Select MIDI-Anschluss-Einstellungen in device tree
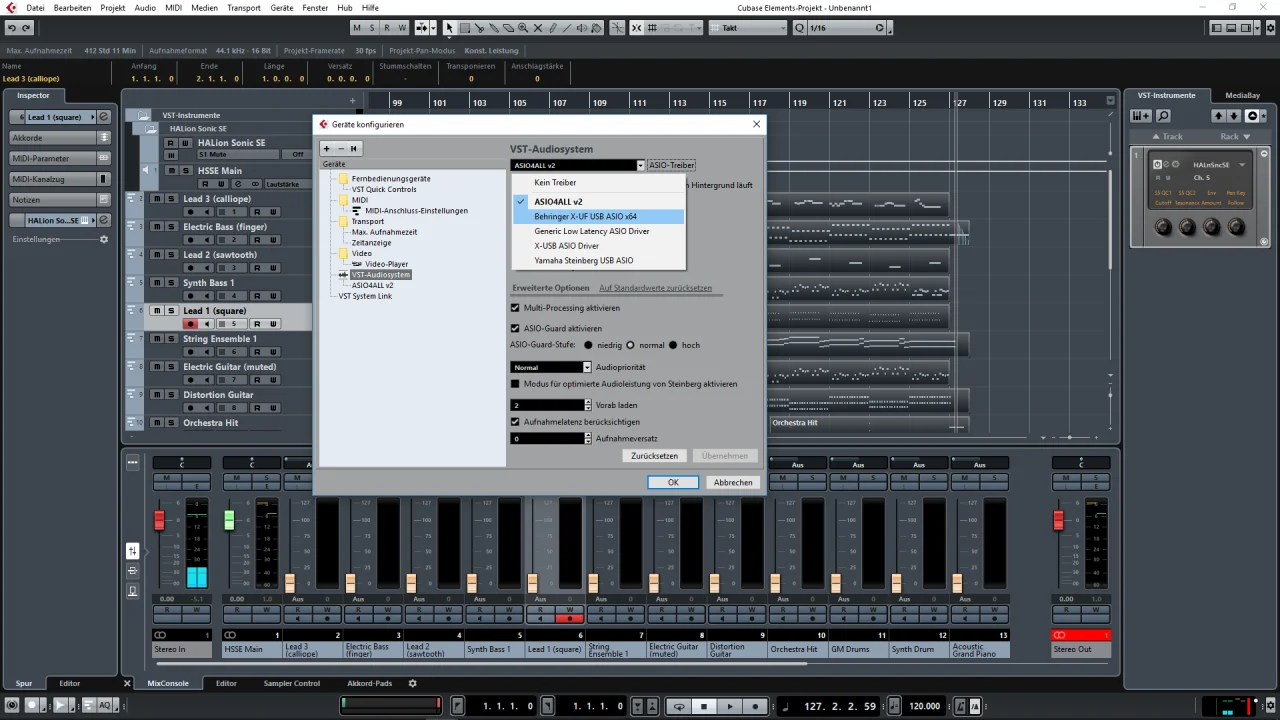1280x720 pixels. [x=416, y=211]
